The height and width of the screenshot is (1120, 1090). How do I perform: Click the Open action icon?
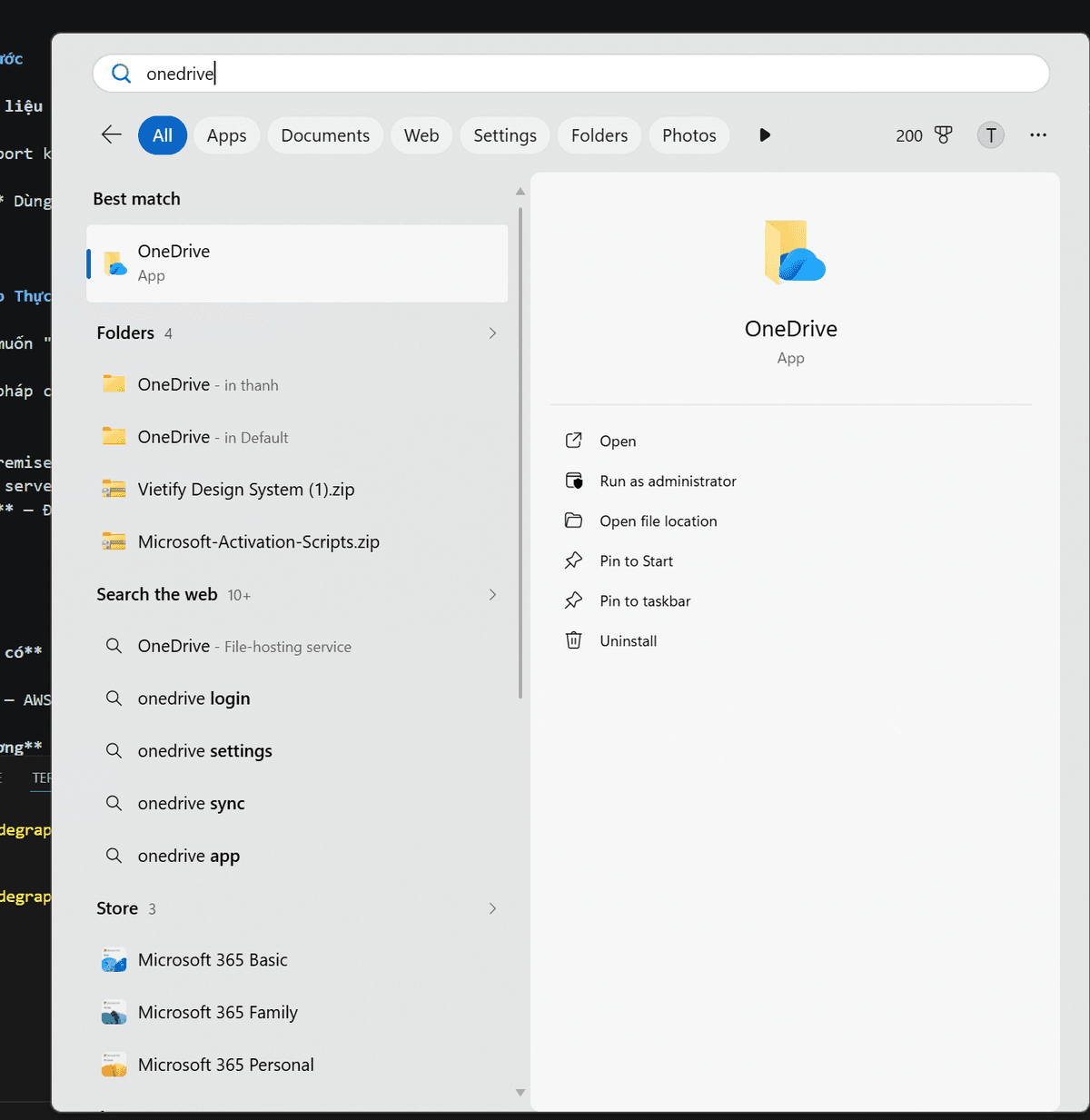[573, 441]
